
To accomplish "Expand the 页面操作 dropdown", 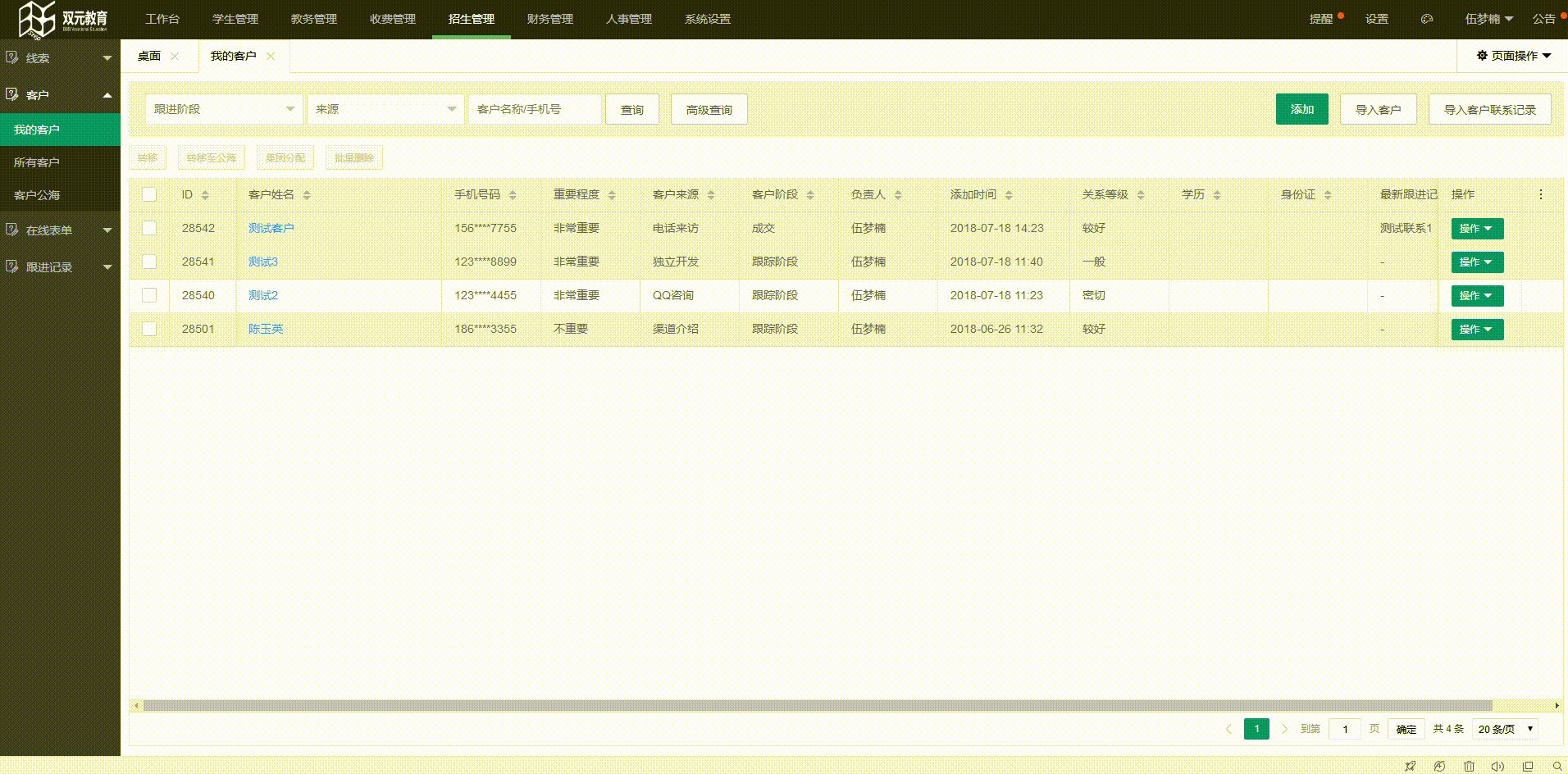I will click(1513, 56).
